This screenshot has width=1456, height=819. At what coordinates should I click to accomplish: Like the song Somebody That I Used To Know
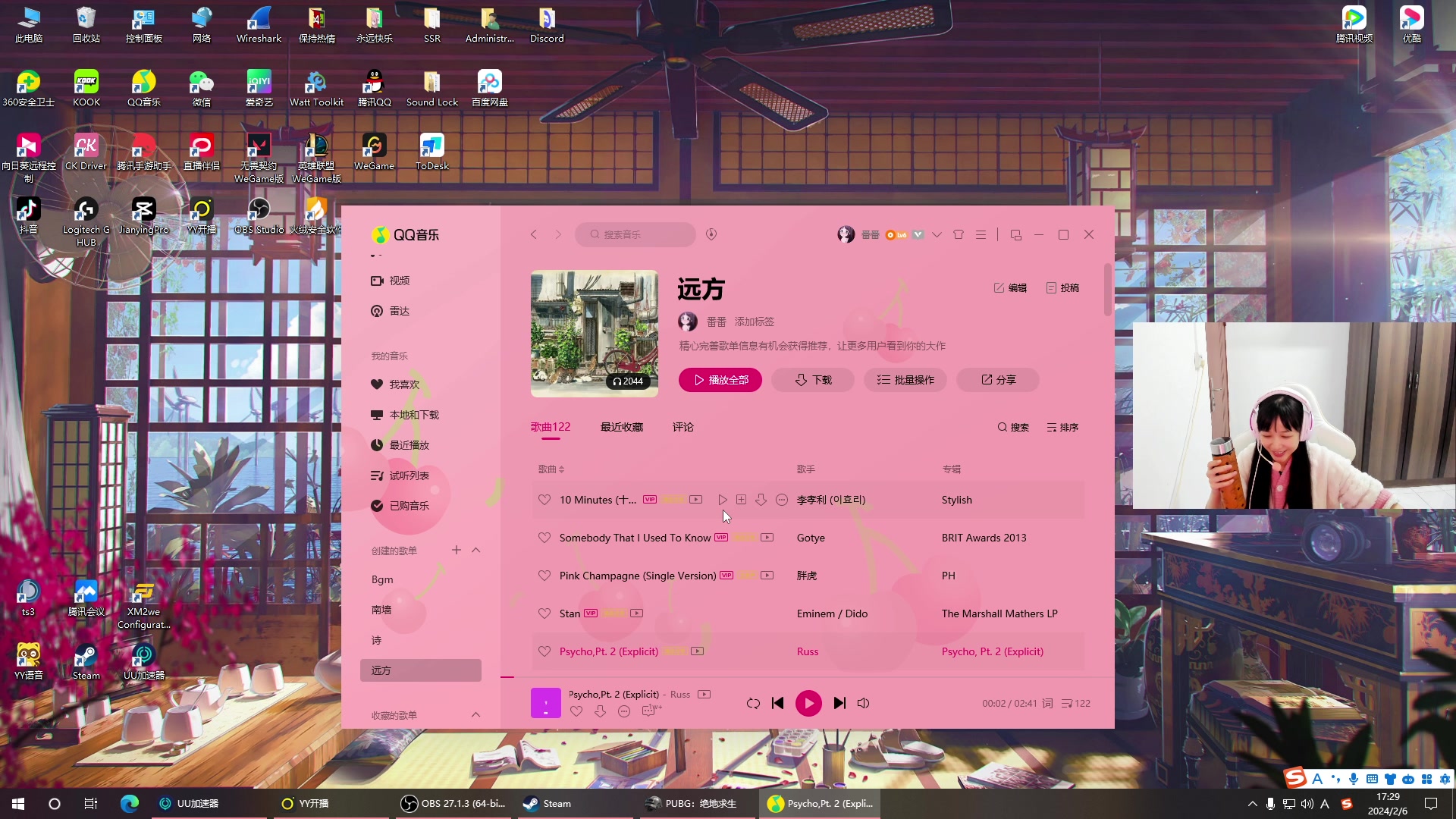pyautogui.click(x=544, y=538)
